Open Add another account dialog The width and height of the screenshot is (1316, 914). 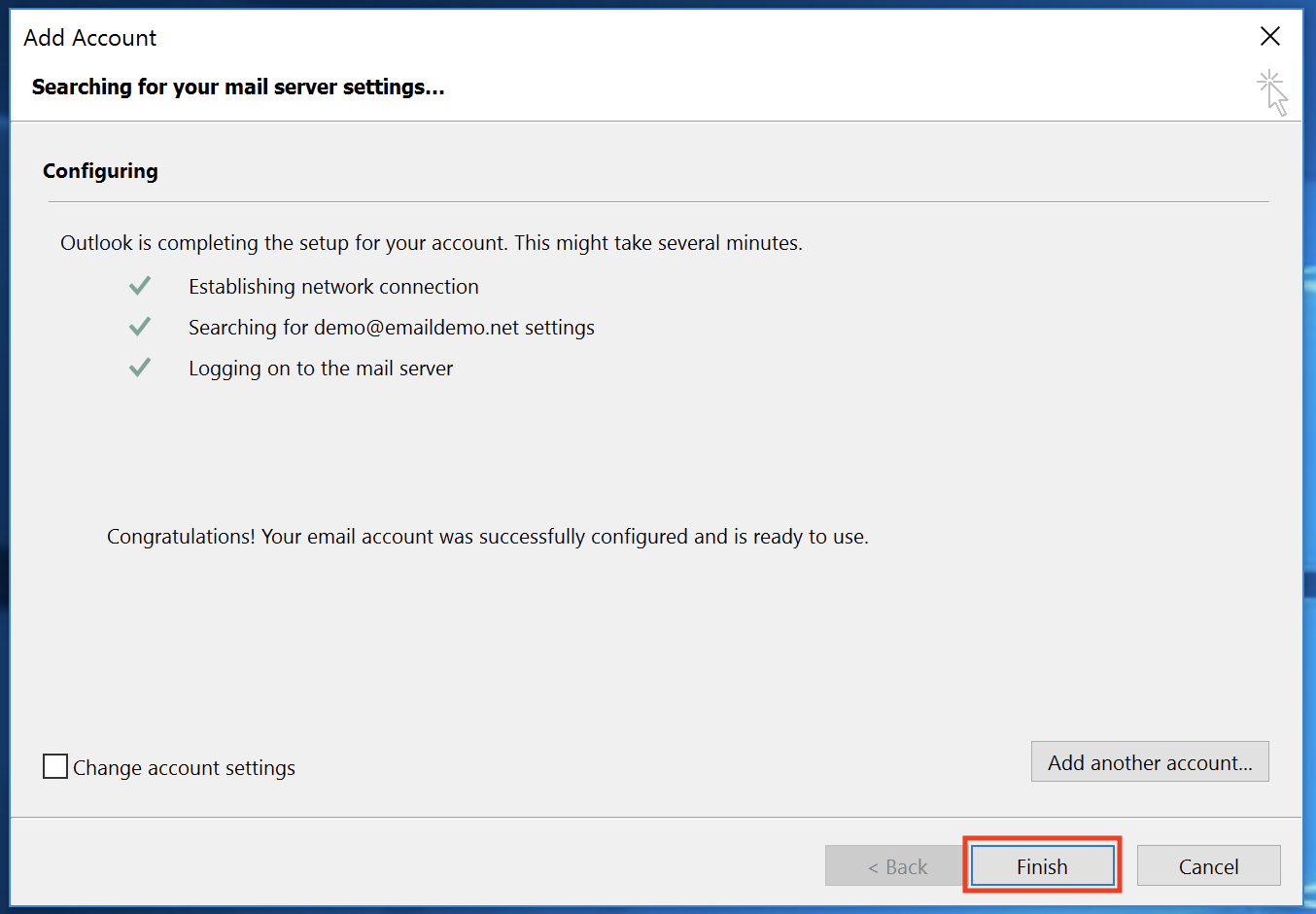(x=1150, y=761)
